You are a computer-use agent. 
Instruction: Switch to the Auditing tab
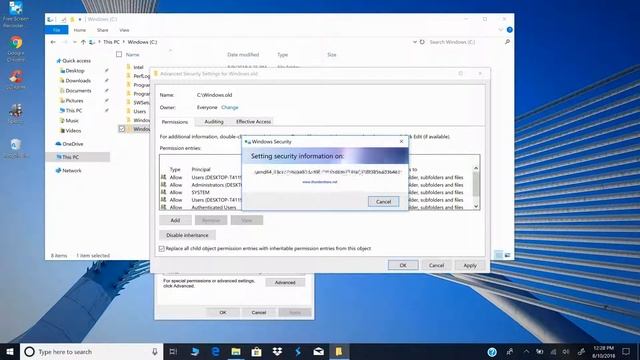(213, 122)
